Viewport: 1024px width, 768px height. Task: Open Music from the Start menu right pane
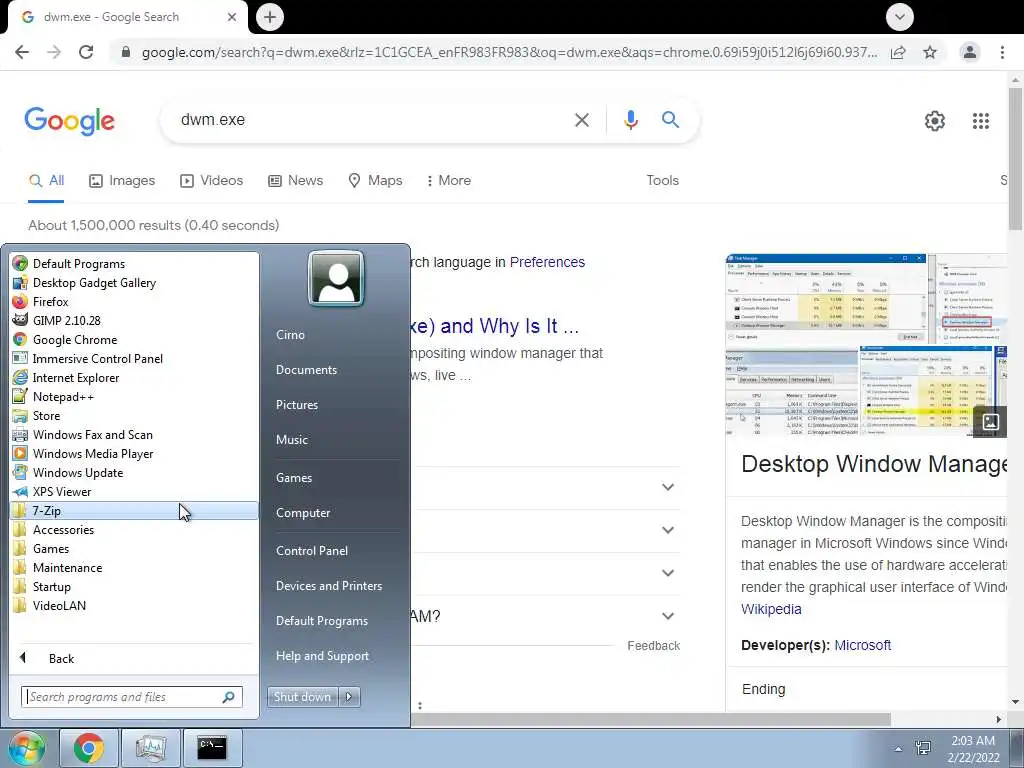(292, 440)
